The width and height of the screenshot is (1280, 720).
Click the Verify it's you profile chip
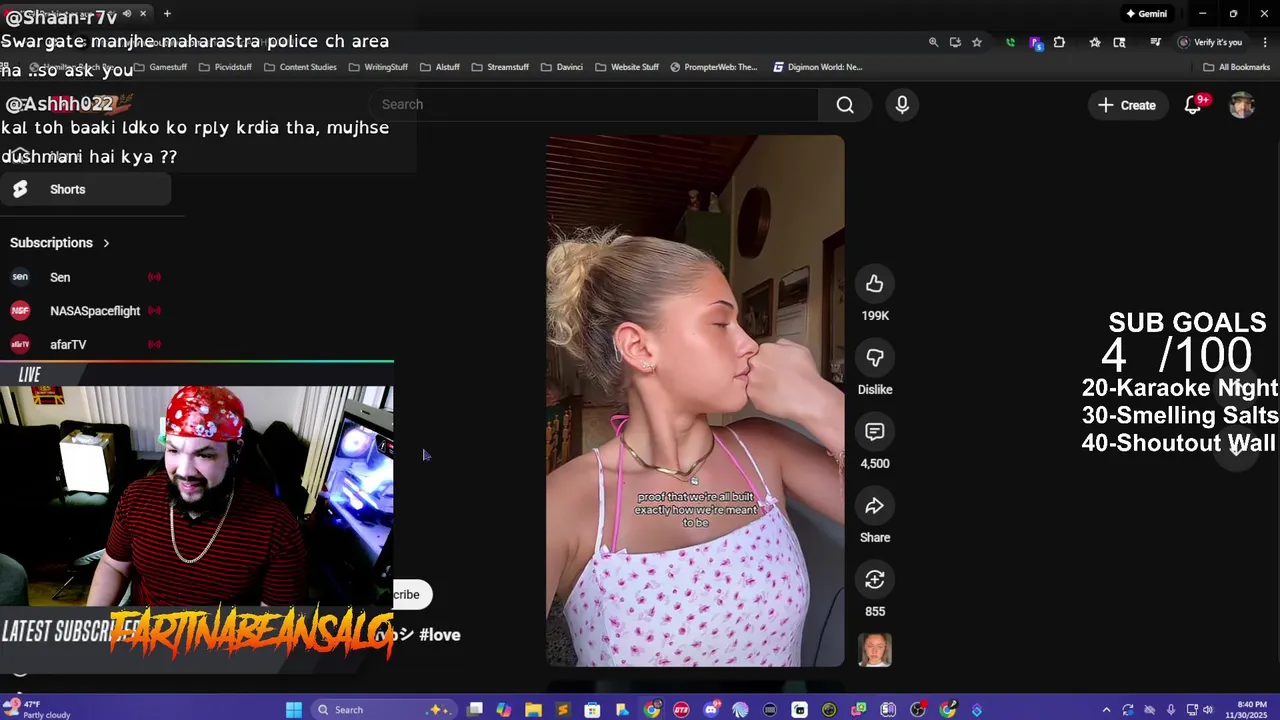point(1210,42)
